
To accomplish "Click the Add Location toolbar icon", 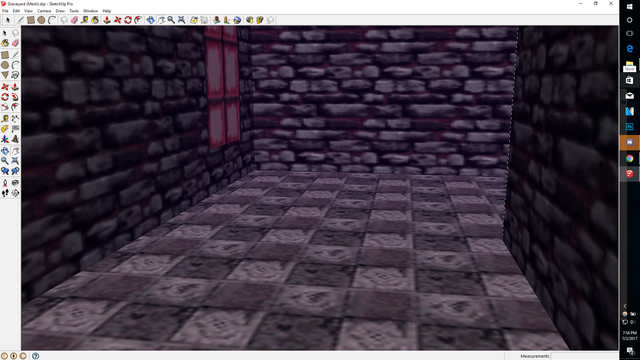I will coord(193,20).
